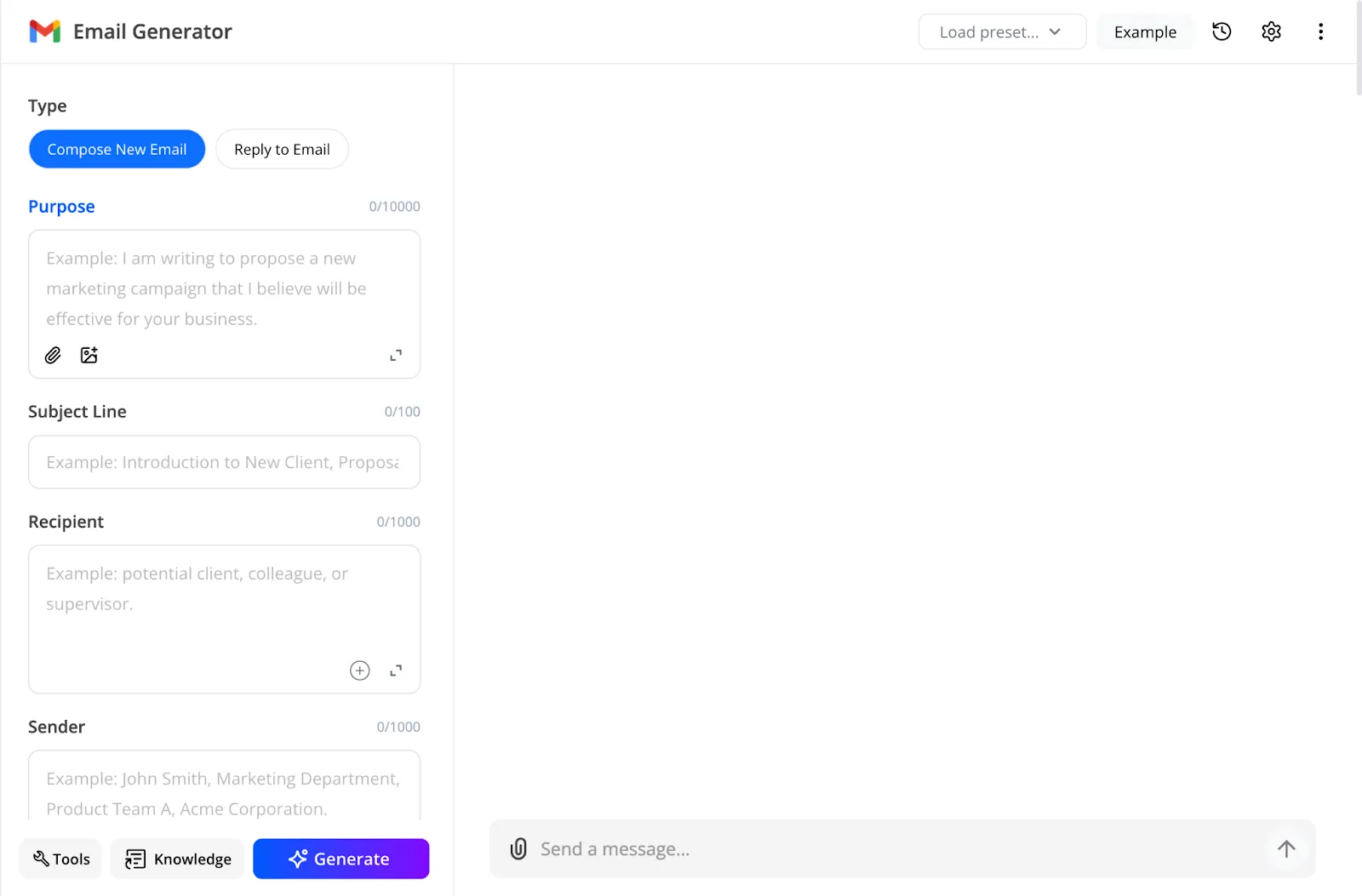Image resolution: width=1362 pixels, height=896 pixels.
Task: Click the Subject Line label
Action: click(x=77, y=412)
